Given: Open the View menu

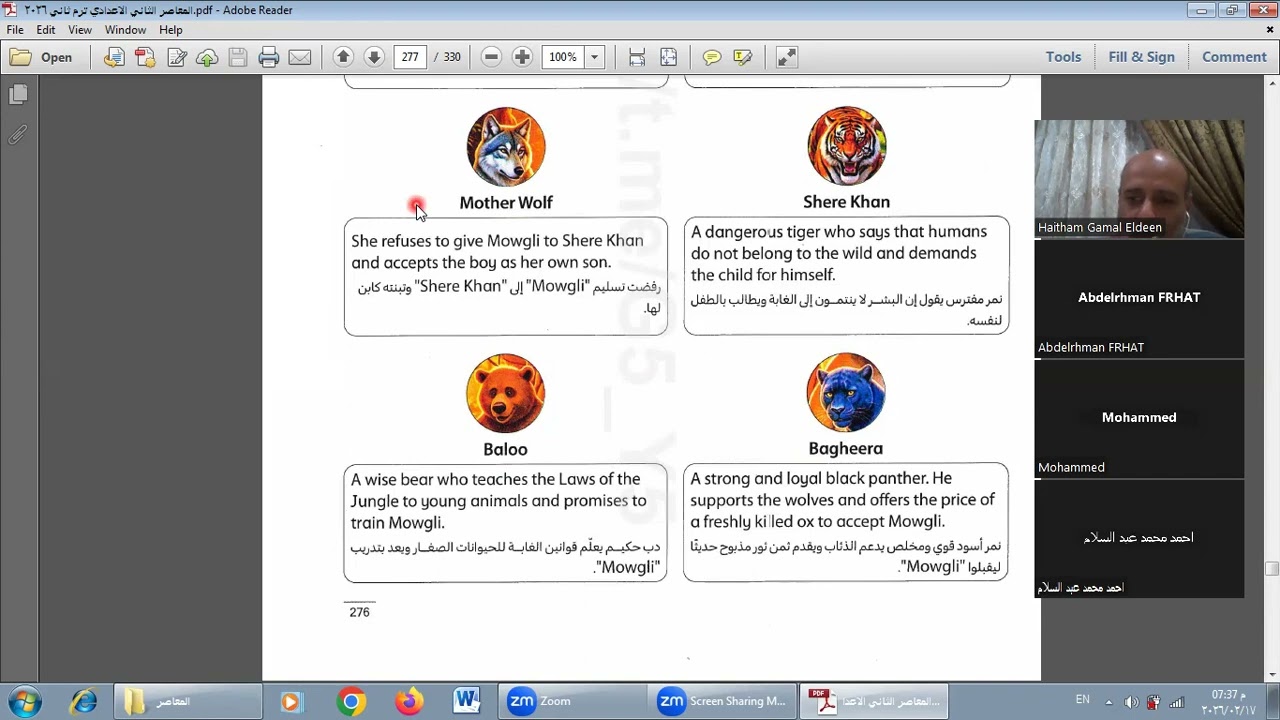Looking at the screenshot, I should point(80,30).
